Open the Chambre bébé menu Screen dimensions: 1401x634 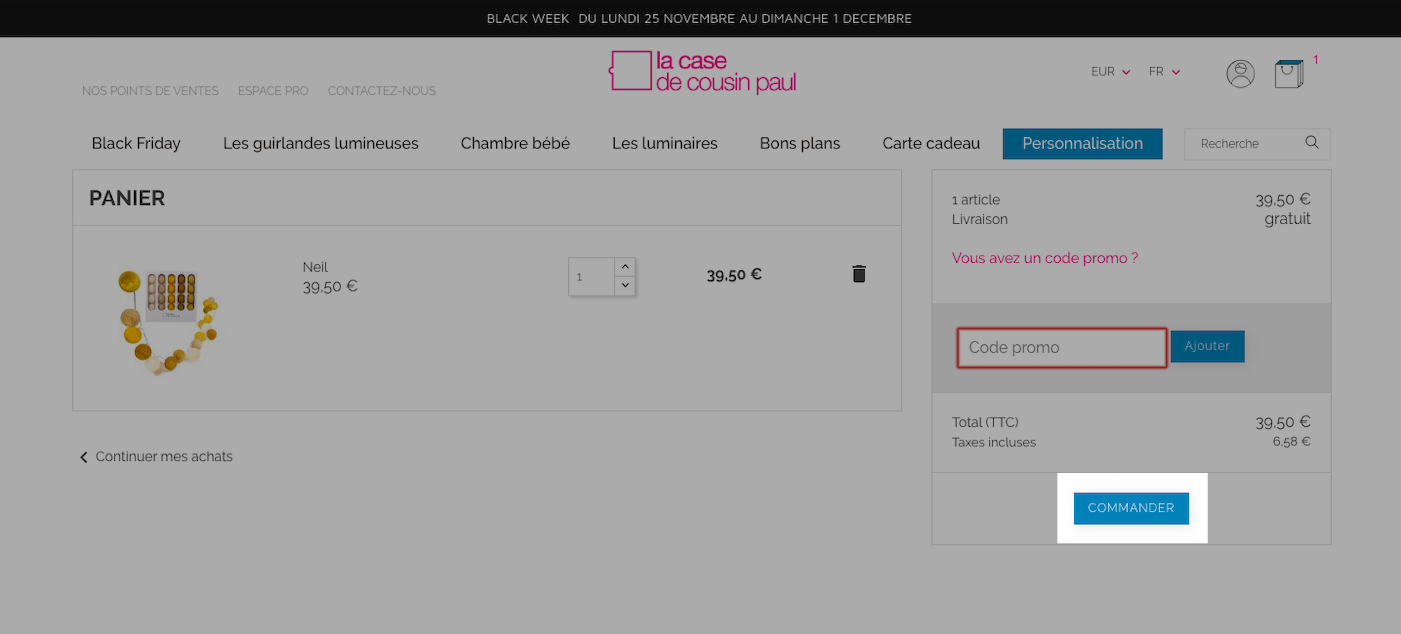click(x=515, y=143)
